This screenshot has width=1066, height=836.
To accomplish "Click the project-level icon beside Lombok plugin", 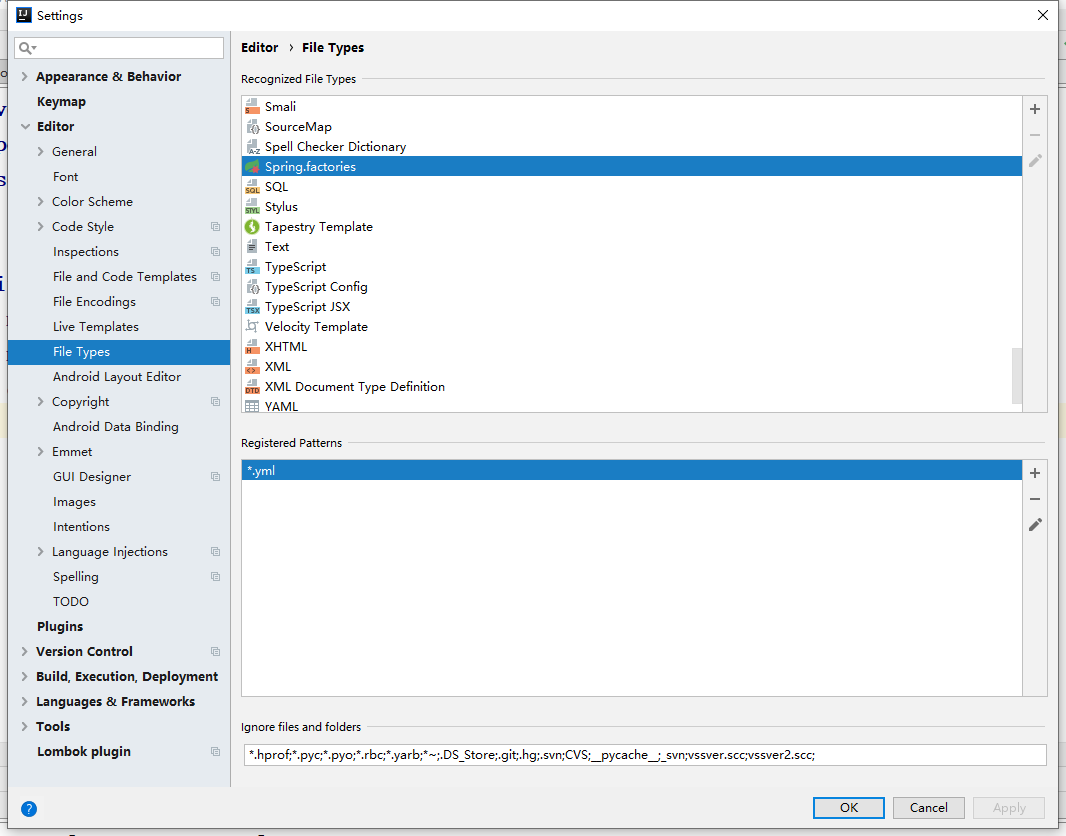I will 216,752.
